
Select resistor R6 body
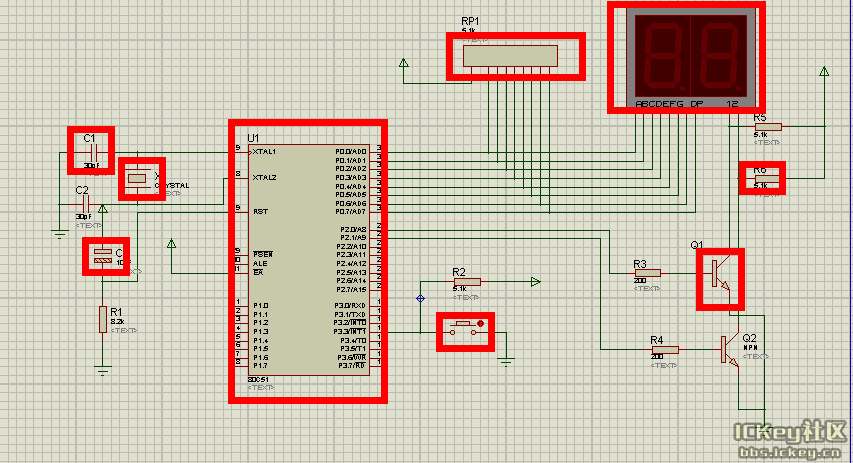(768, 178)
